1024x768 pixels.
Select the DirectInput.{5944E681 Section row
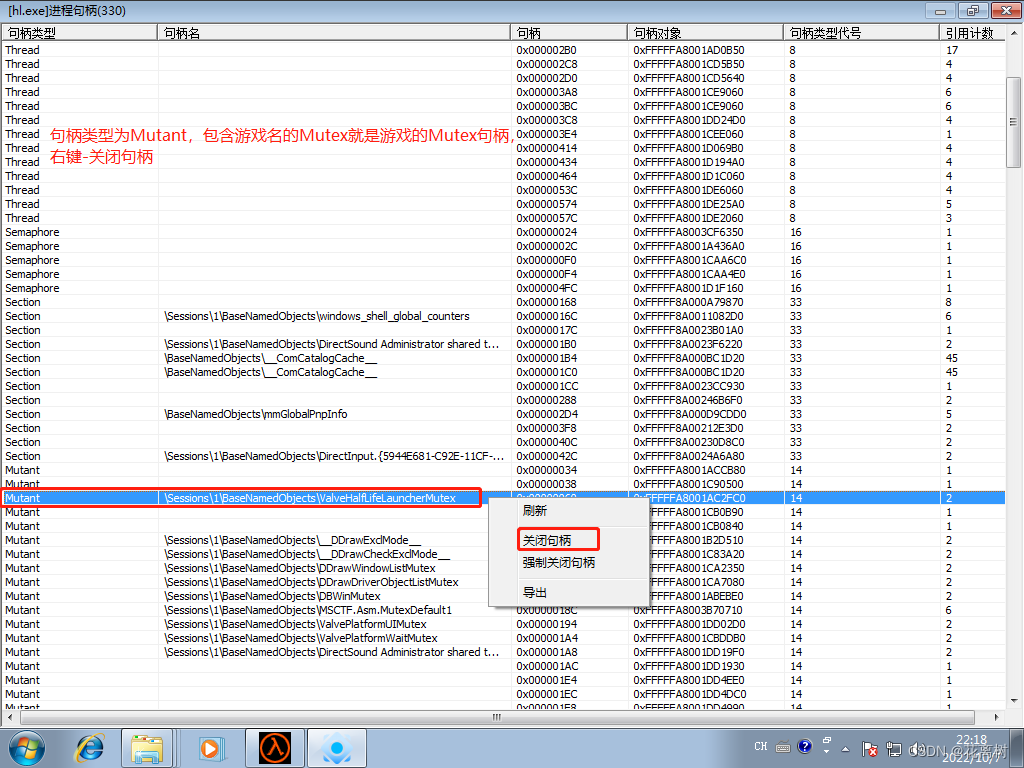point(503,456)
